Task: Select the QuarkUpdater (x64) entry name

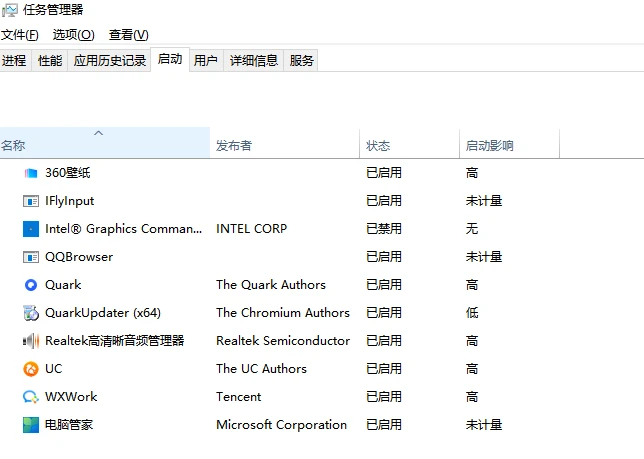Action: click(103, 313)
